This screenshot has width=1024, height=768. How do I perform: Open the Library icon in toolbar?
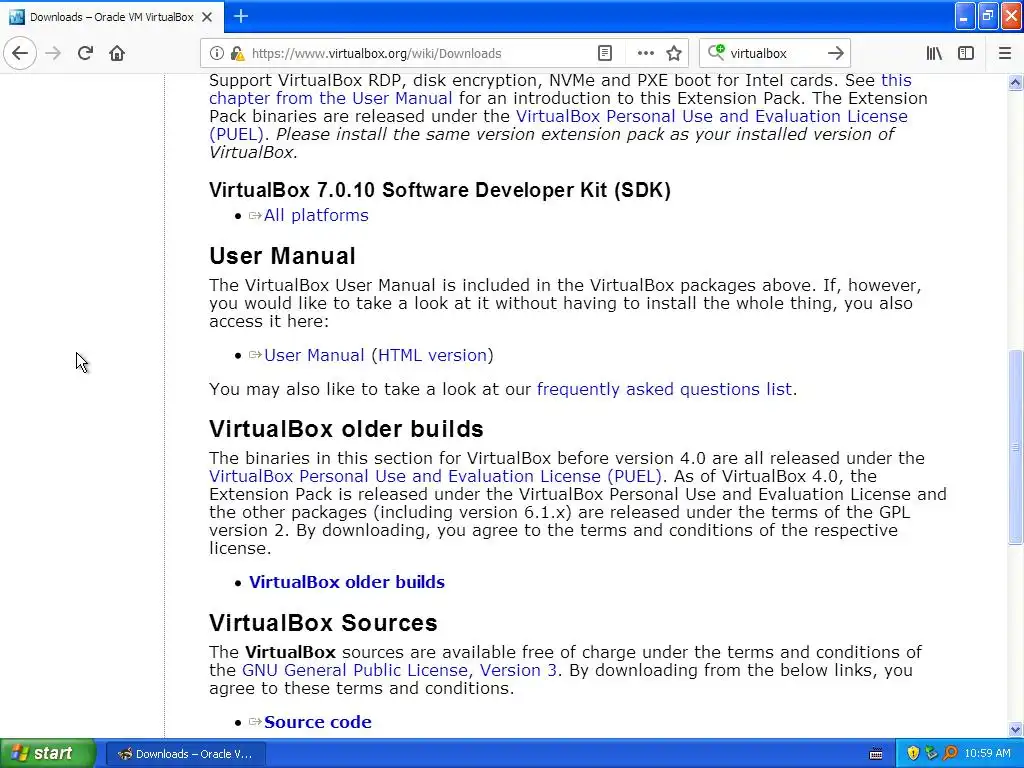(934, 54)
